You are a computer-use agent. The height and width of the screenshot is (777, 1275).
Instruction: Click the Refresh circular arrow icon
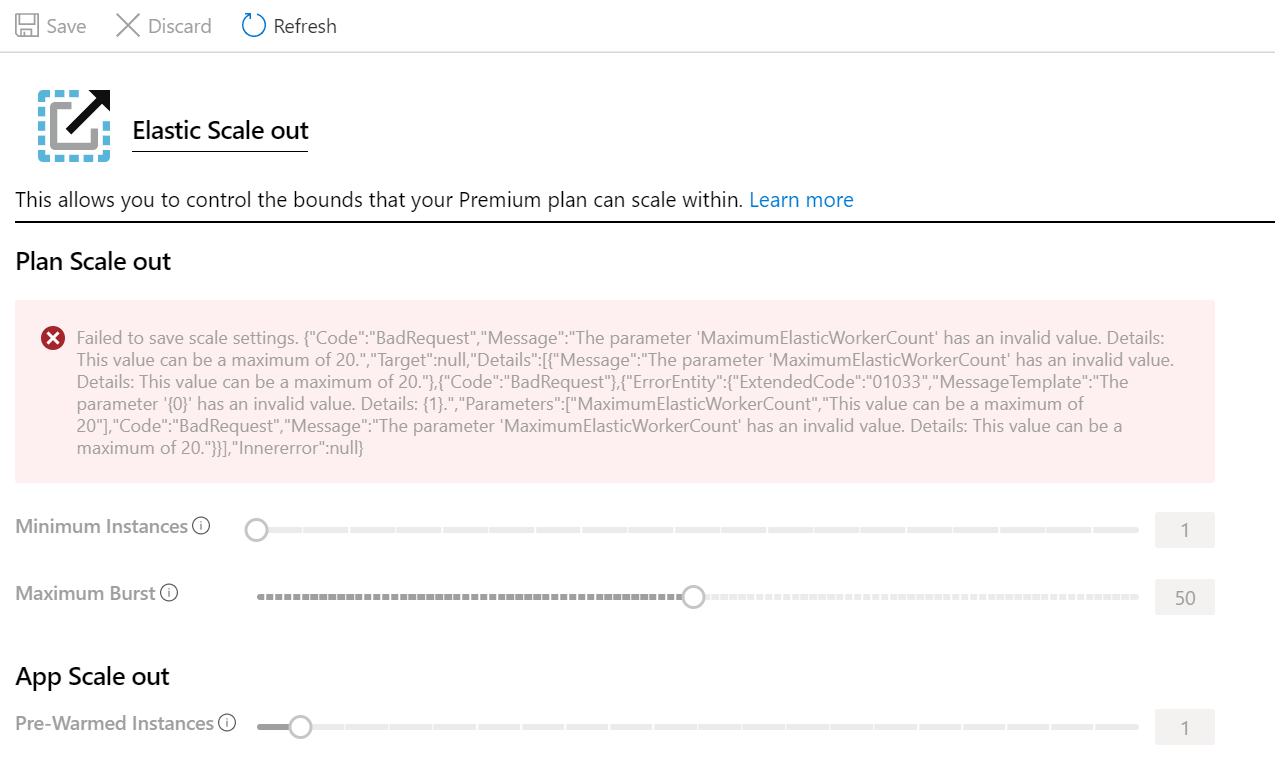[x=253, y=25]
